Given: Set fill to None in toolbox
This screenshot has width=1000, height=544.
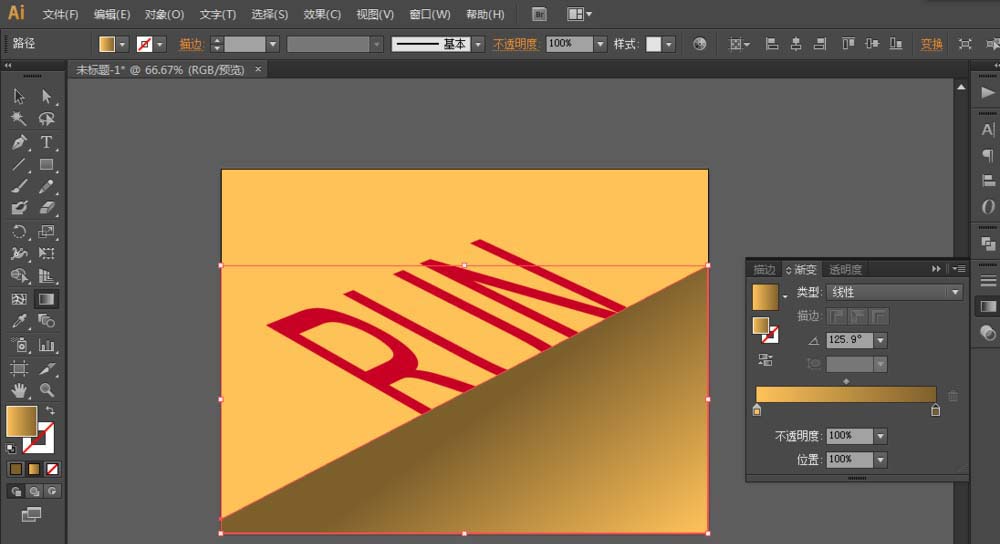Looking at the screenshot, I should tap(53, 469).
